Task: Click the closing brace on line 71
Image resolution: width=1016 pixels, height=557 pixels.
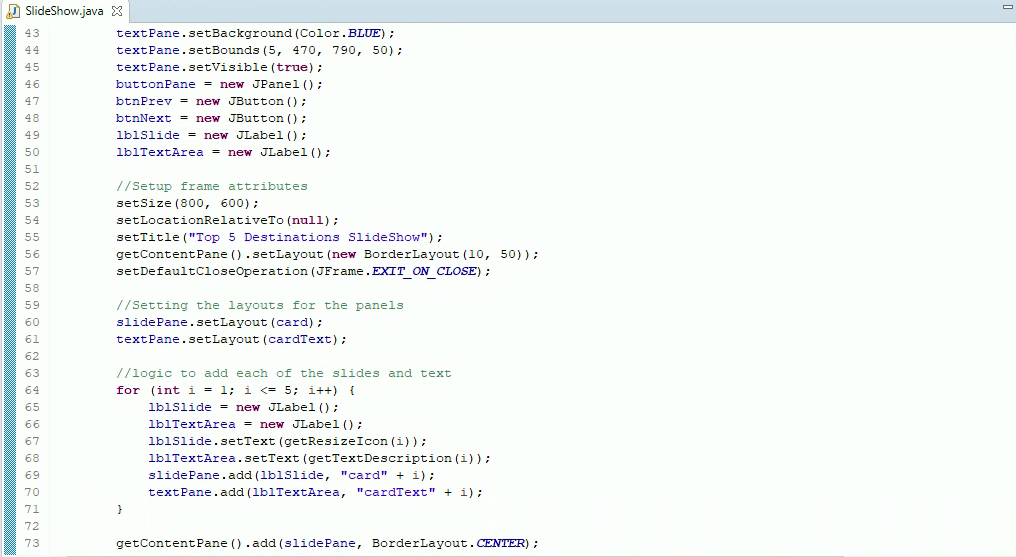Action: 120,509
